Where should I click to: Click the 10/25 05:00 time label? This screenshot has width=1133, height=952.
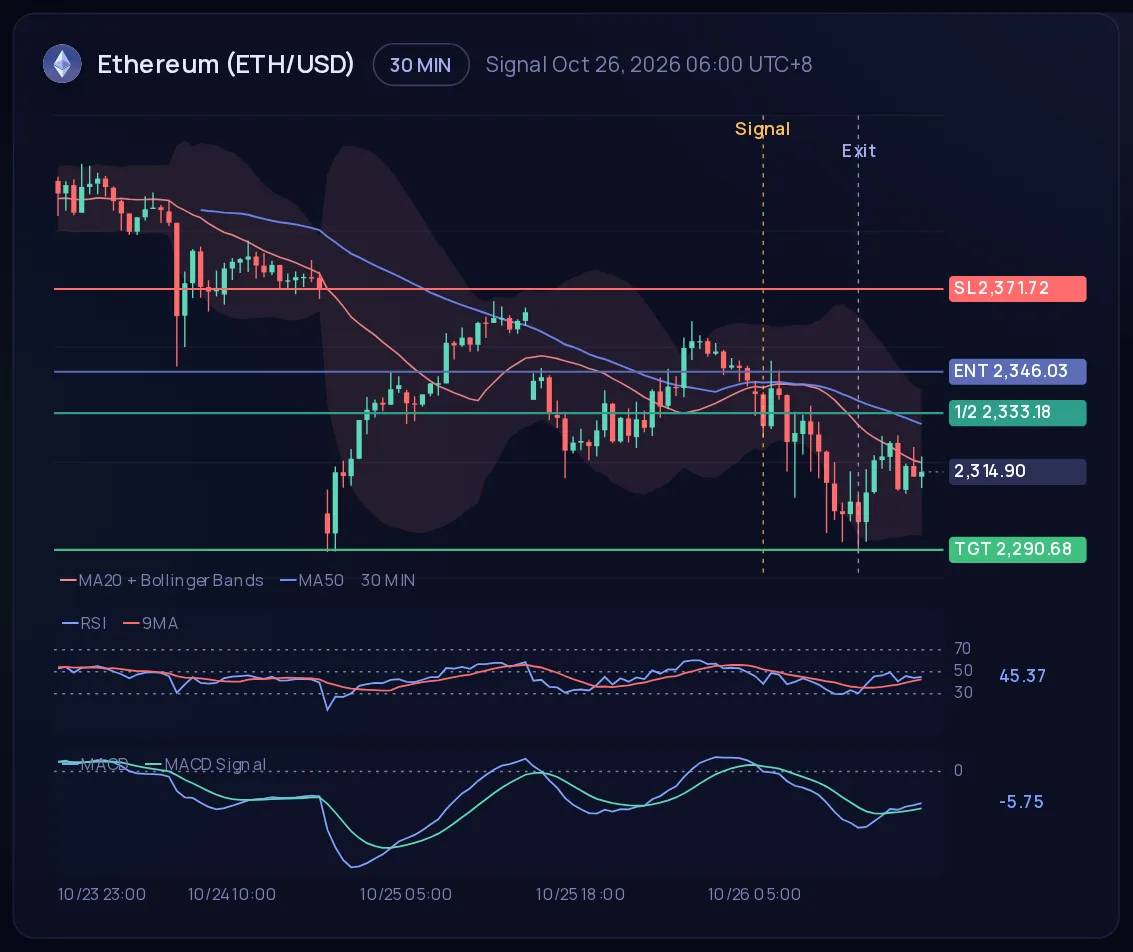coord(405,894)
